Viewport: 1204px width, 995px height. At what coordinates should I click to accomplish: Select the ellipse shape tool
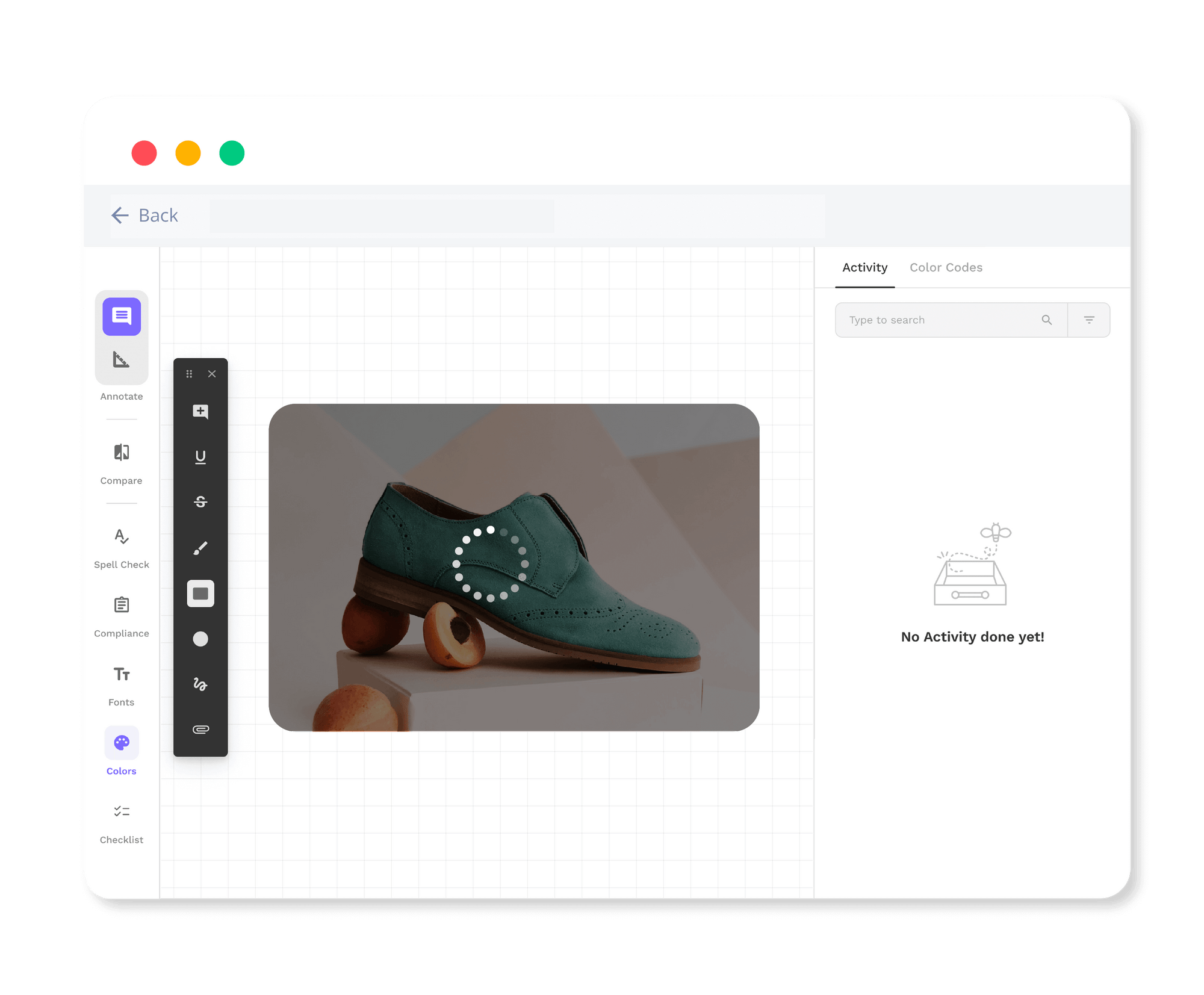pos(200,638)
